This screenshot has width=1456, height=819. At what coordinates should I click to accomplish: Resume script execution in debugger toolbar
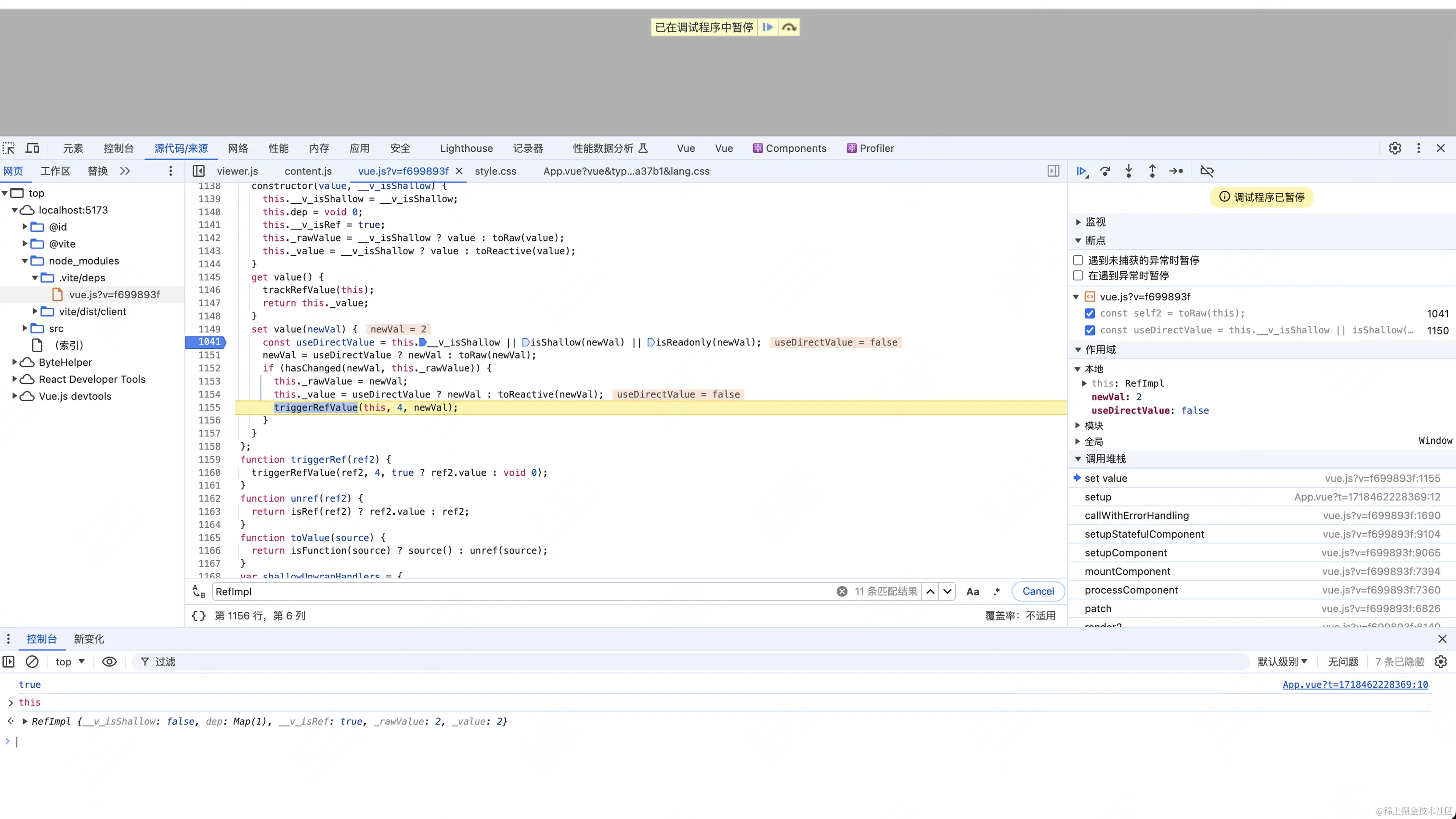tap(1081, 171)
